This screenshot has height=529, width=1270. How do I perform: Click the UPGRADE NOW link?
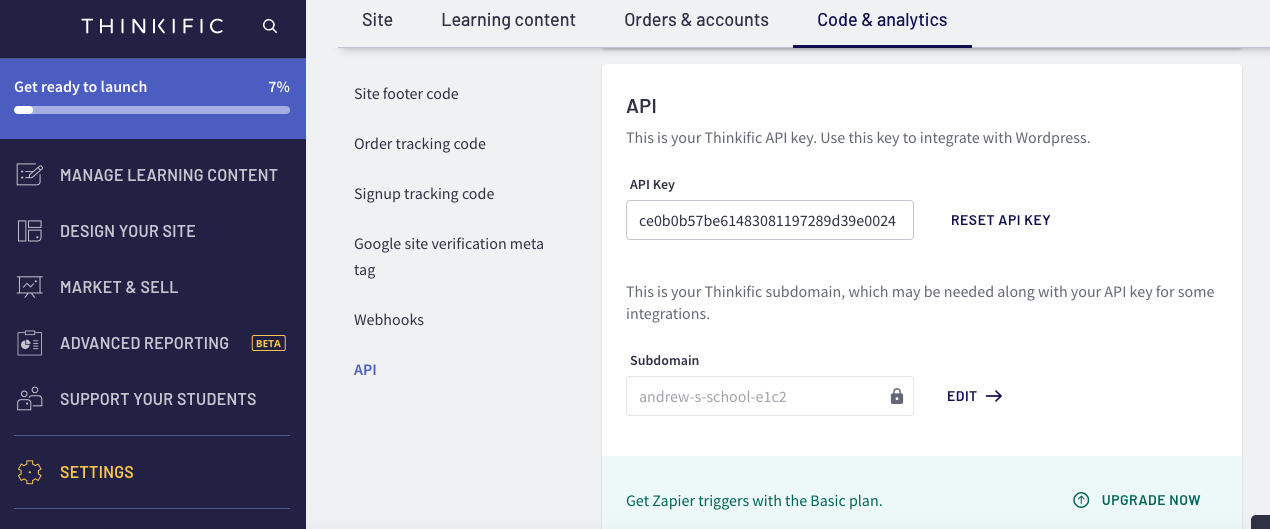point(1151,500)
